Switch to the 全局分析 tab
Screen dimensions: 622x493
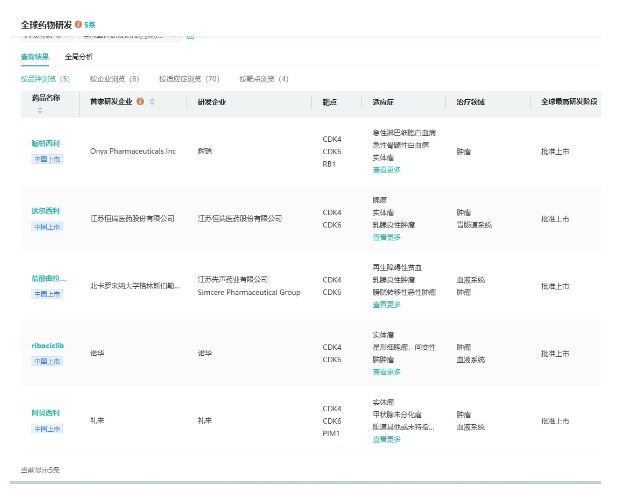pos(79,57)
